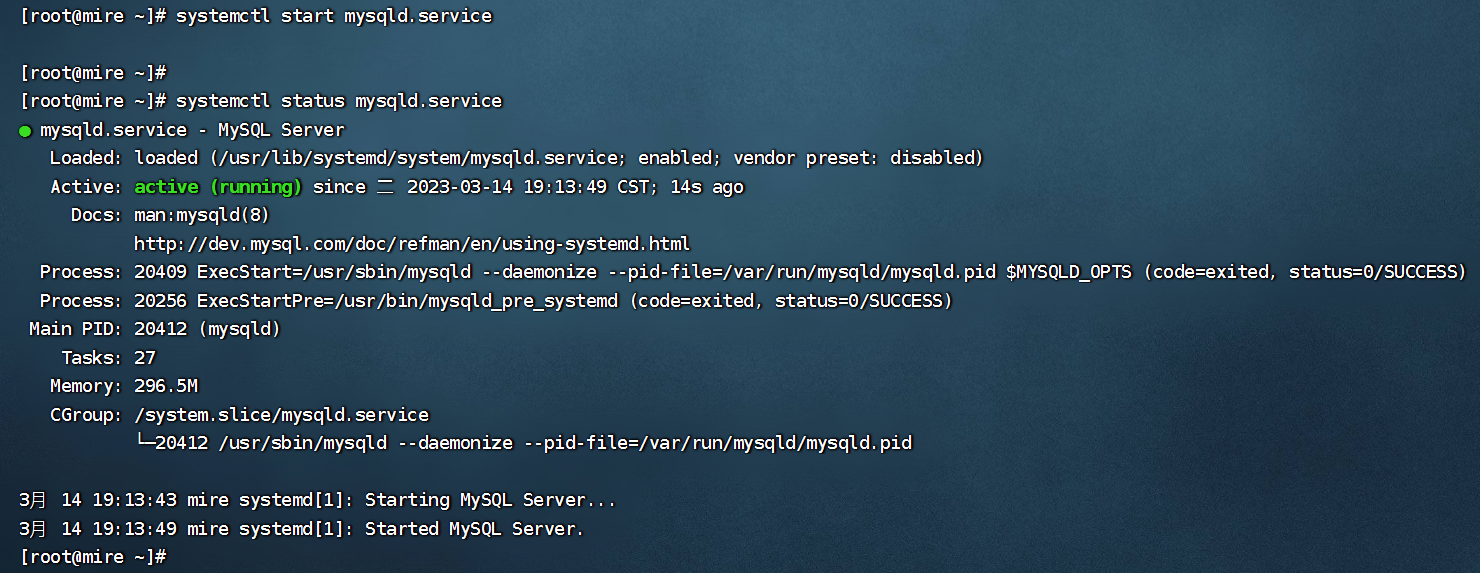Click the man:mysqld(8) docs reference
This screenshot has height=573, width=1480.
tap(202, 215)
